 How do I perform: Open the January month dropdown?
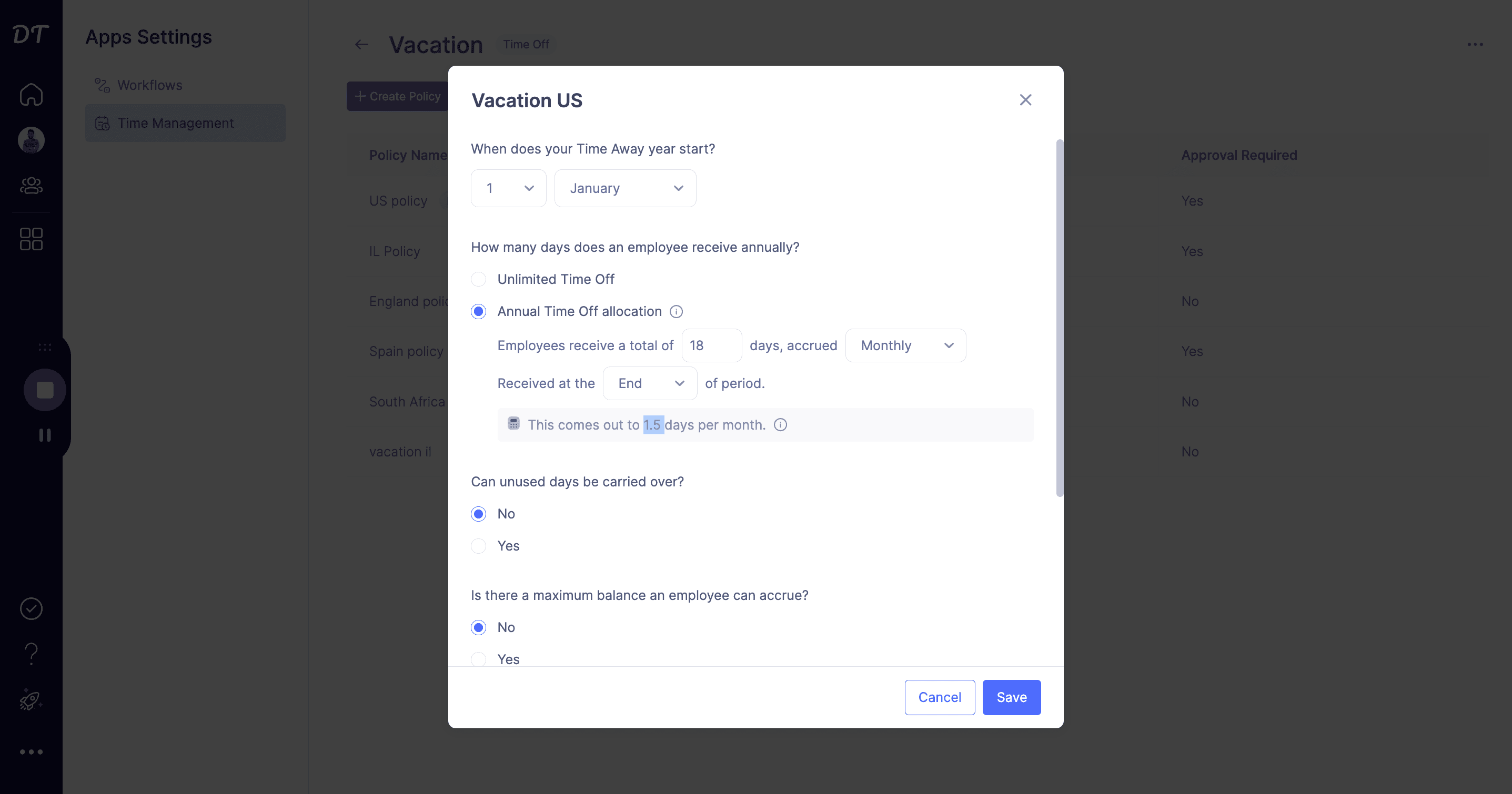point(625,188)
